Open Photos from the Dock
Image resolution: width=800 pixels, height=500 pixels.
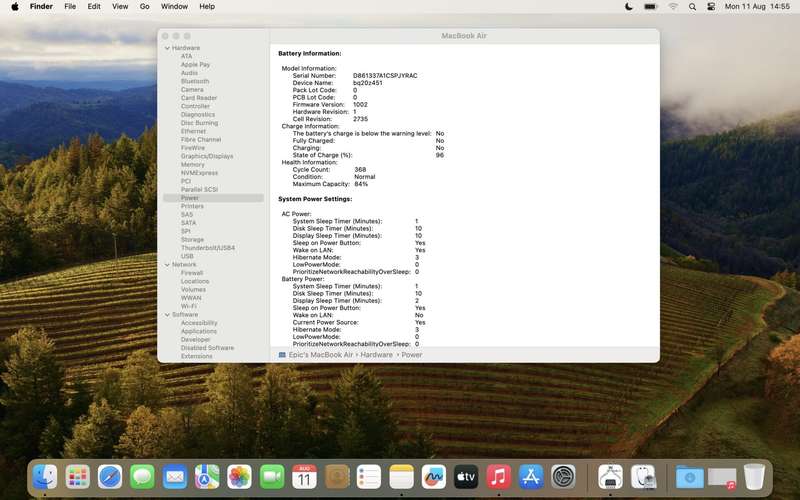coord(239,477)
